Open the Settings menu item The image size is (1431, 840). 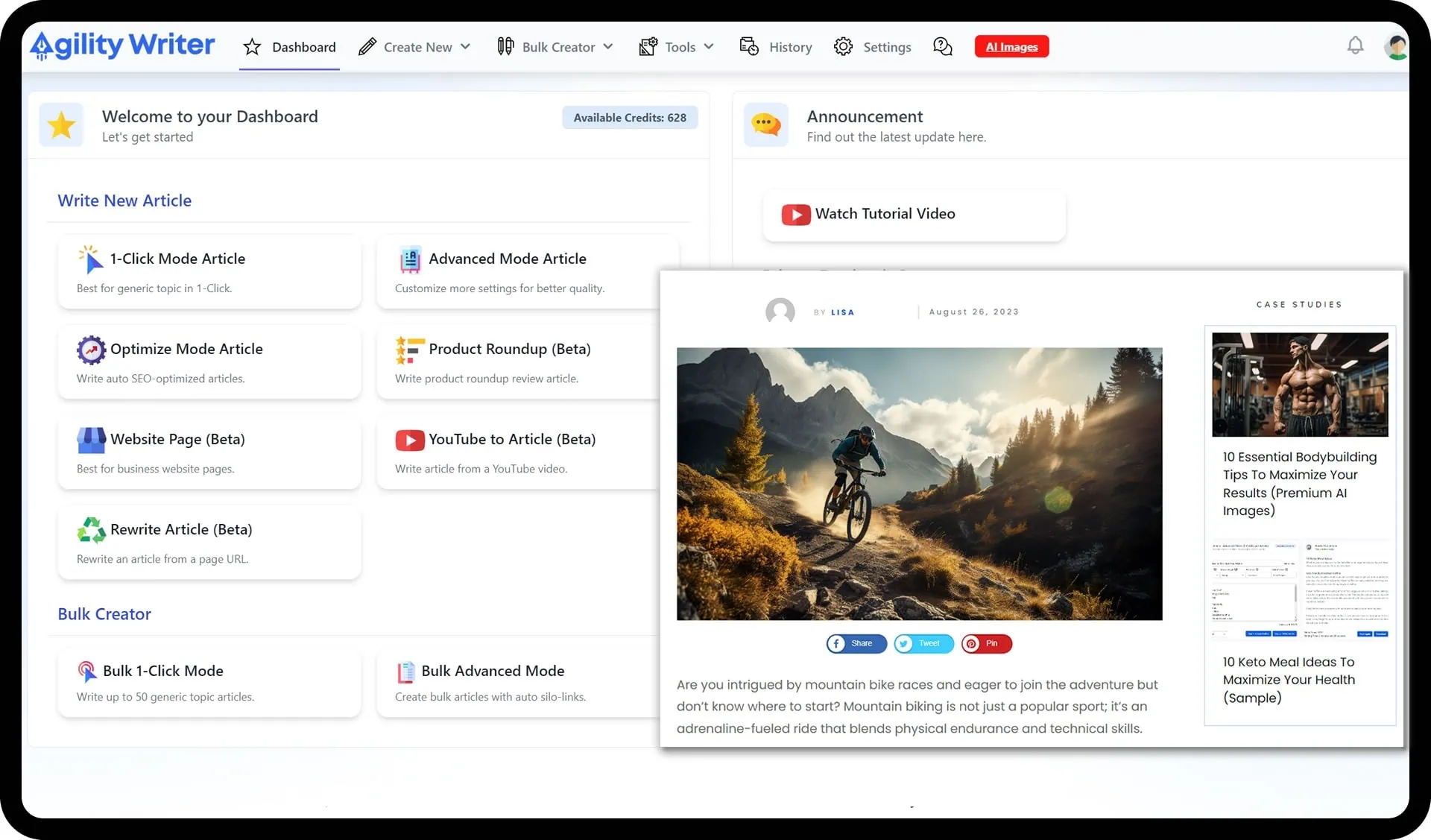[x=887, y=47]
